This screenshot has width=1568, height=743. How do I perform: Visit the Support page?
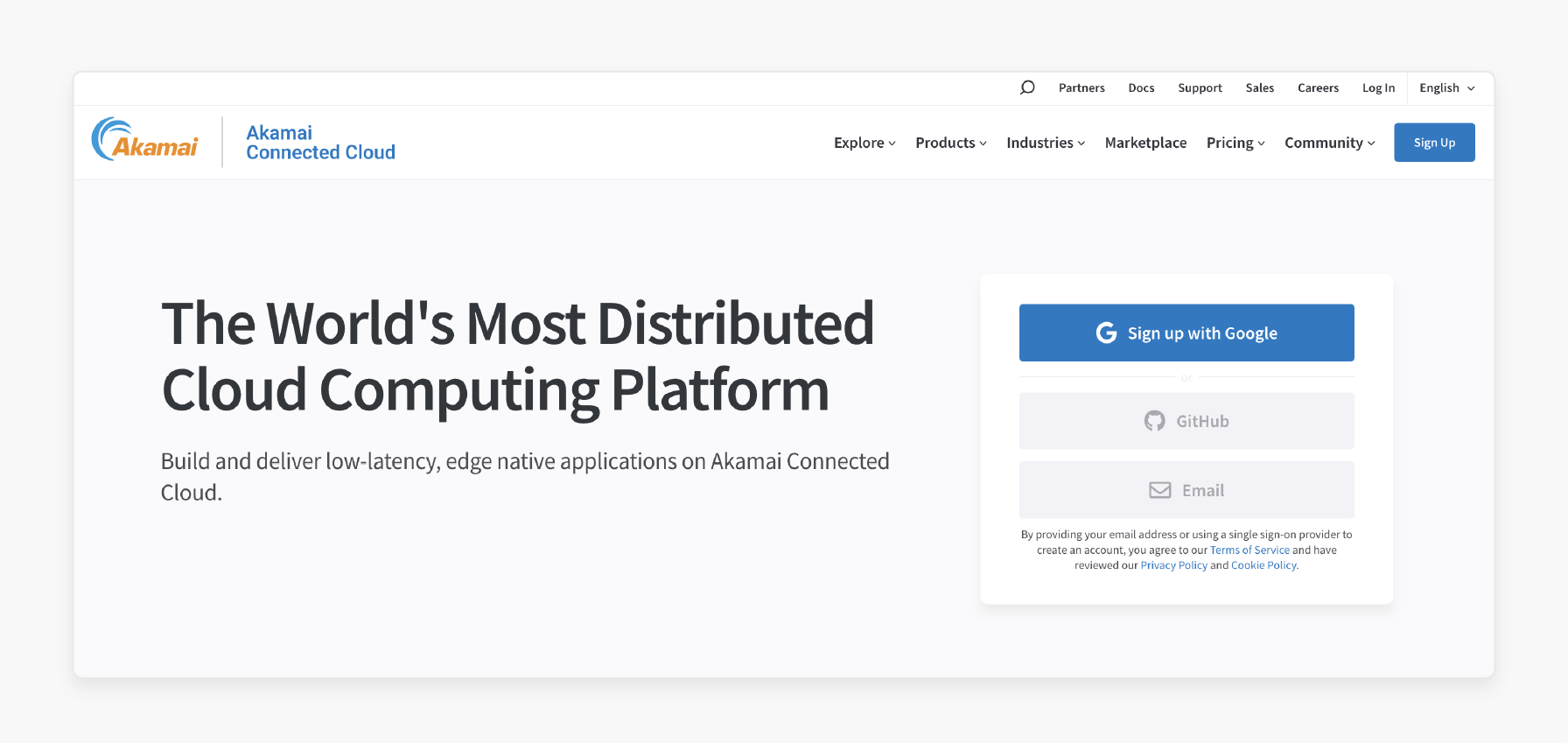[1200, 88]
